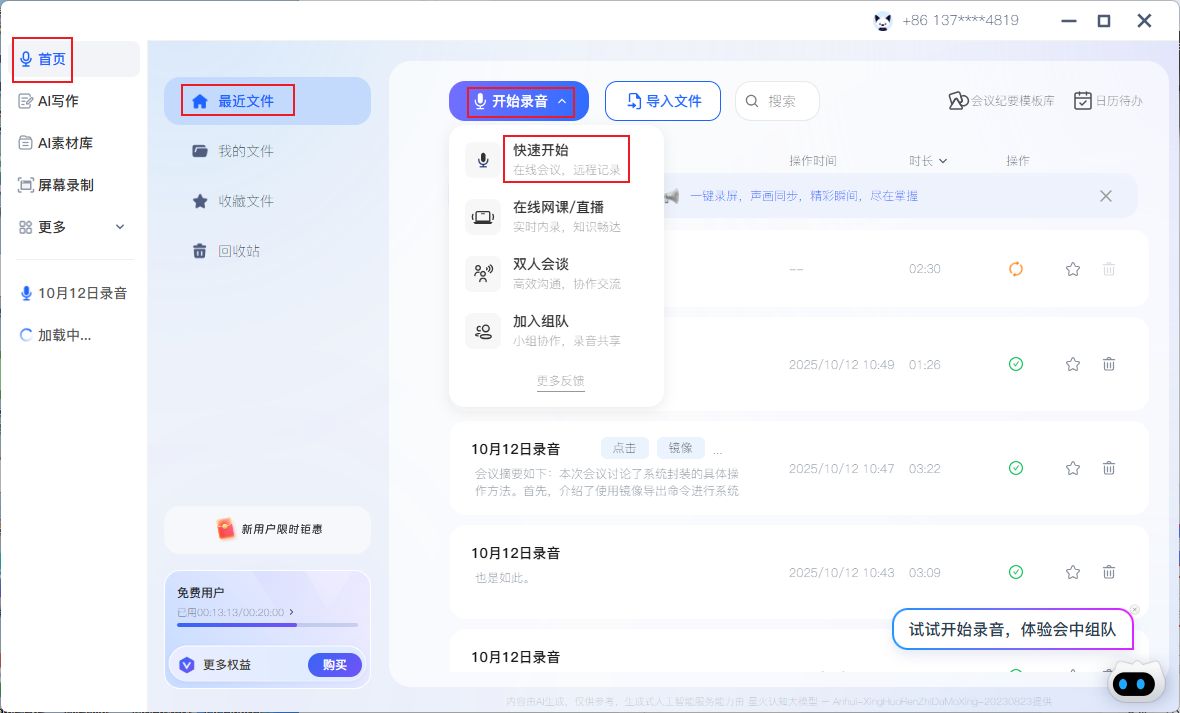Click the free usage time progress bar
Screen dimensions: 1180x713
point(267,624)
